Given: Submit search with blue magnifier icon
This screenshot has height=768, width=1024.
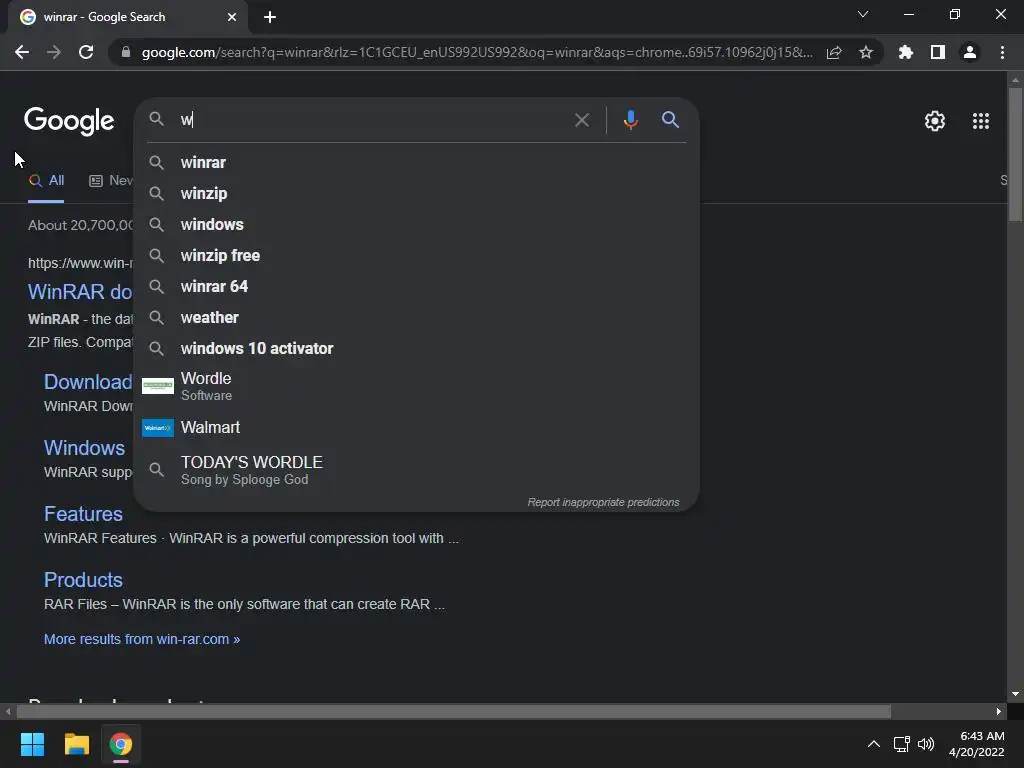Looking at the screenshot, I should coord(671,120).
